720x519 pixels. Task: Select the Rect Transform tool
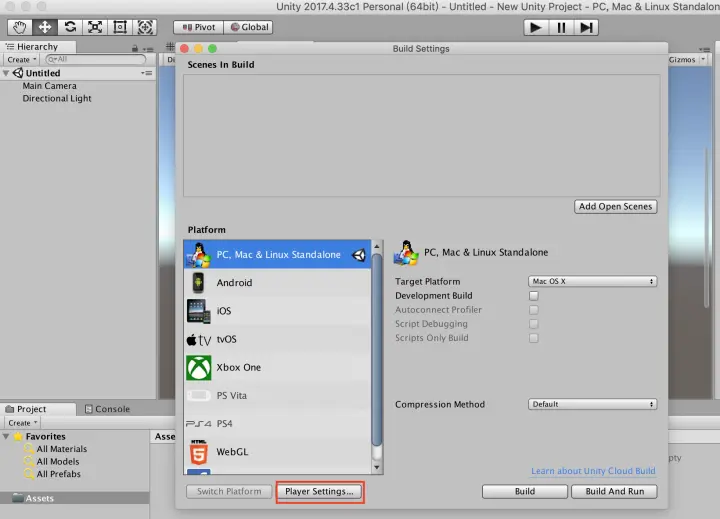[120, 27]
